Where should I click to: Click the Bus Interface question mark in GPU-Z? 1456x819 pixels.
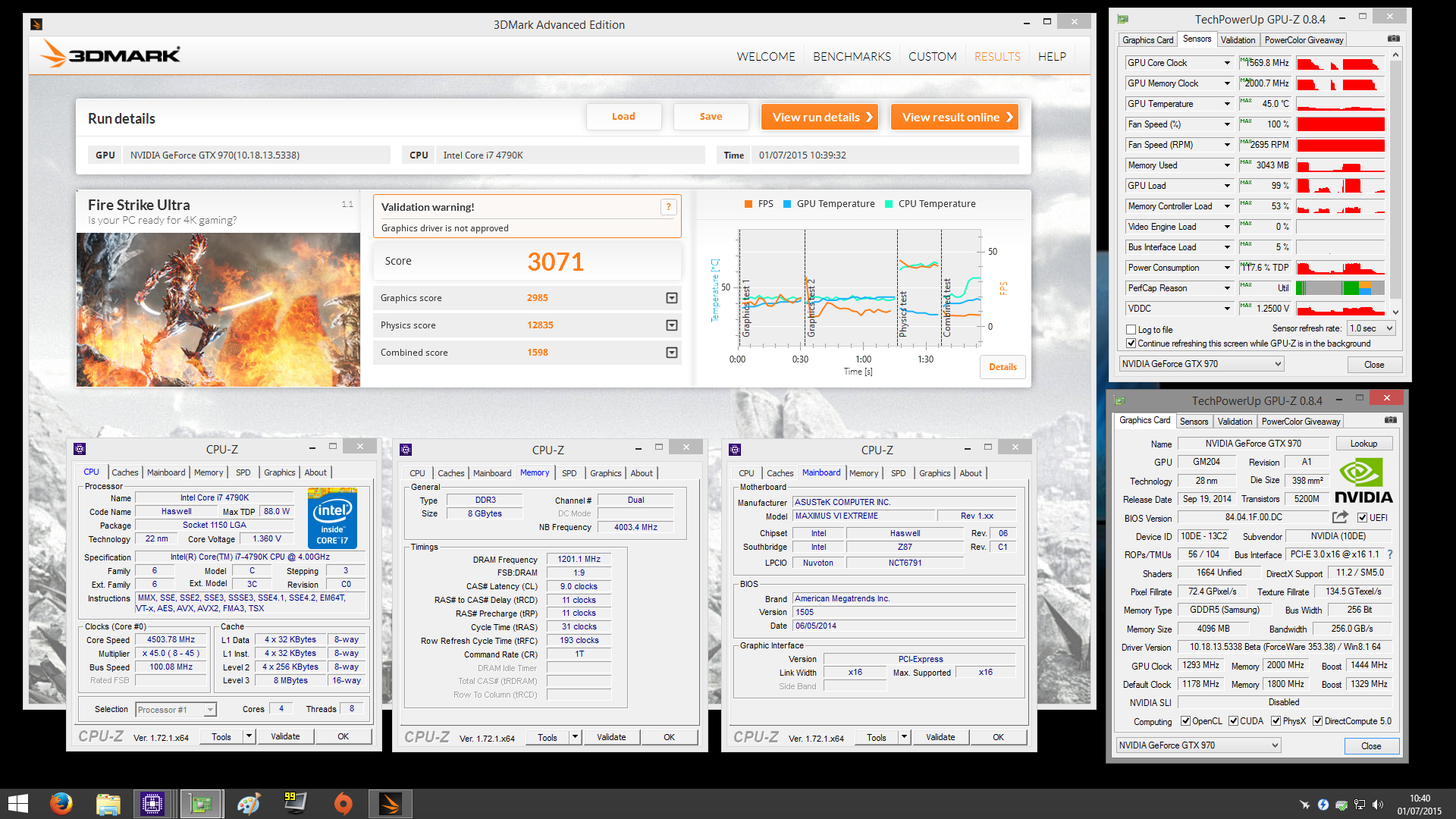(x=1390, y=554)
